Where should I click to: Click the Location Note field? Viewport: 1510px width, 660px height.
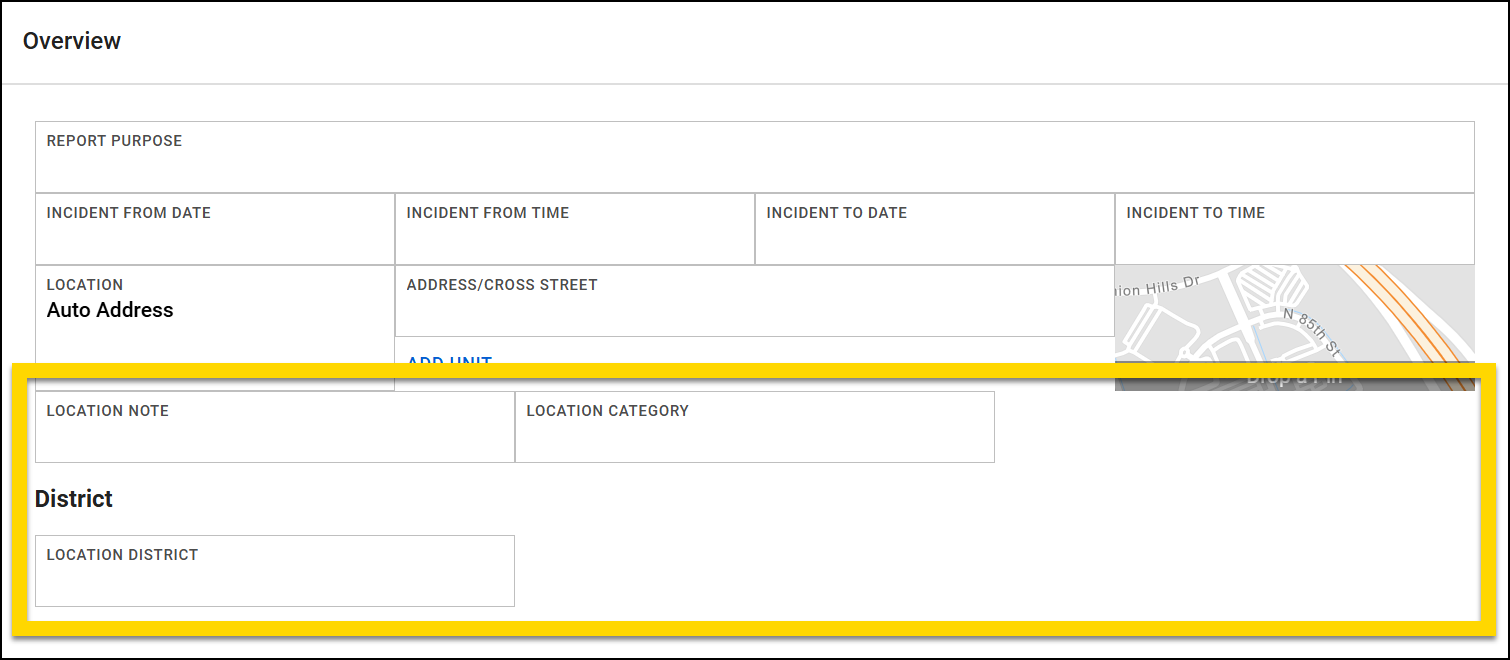tap(274, 435)
